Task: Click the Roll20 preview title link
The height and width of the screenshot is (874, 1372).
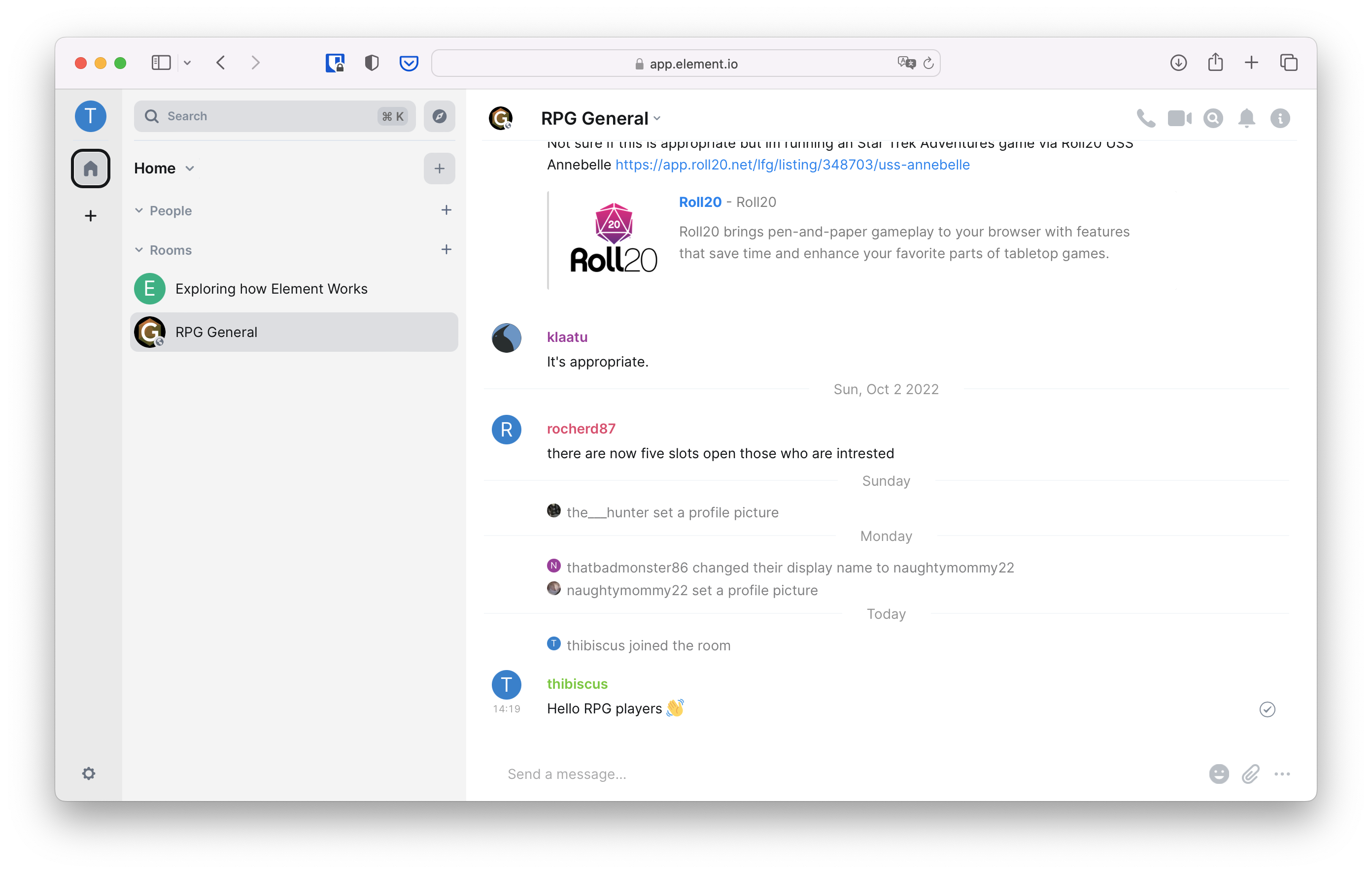Action: (700, 202)
